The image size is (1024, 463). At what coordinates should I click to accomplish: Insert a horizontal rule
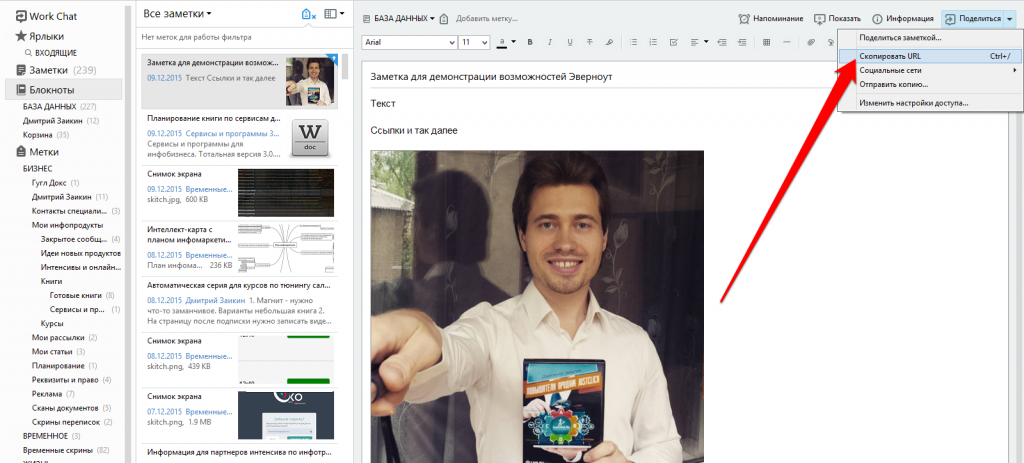pyautogui.click(x=786, y=42)
